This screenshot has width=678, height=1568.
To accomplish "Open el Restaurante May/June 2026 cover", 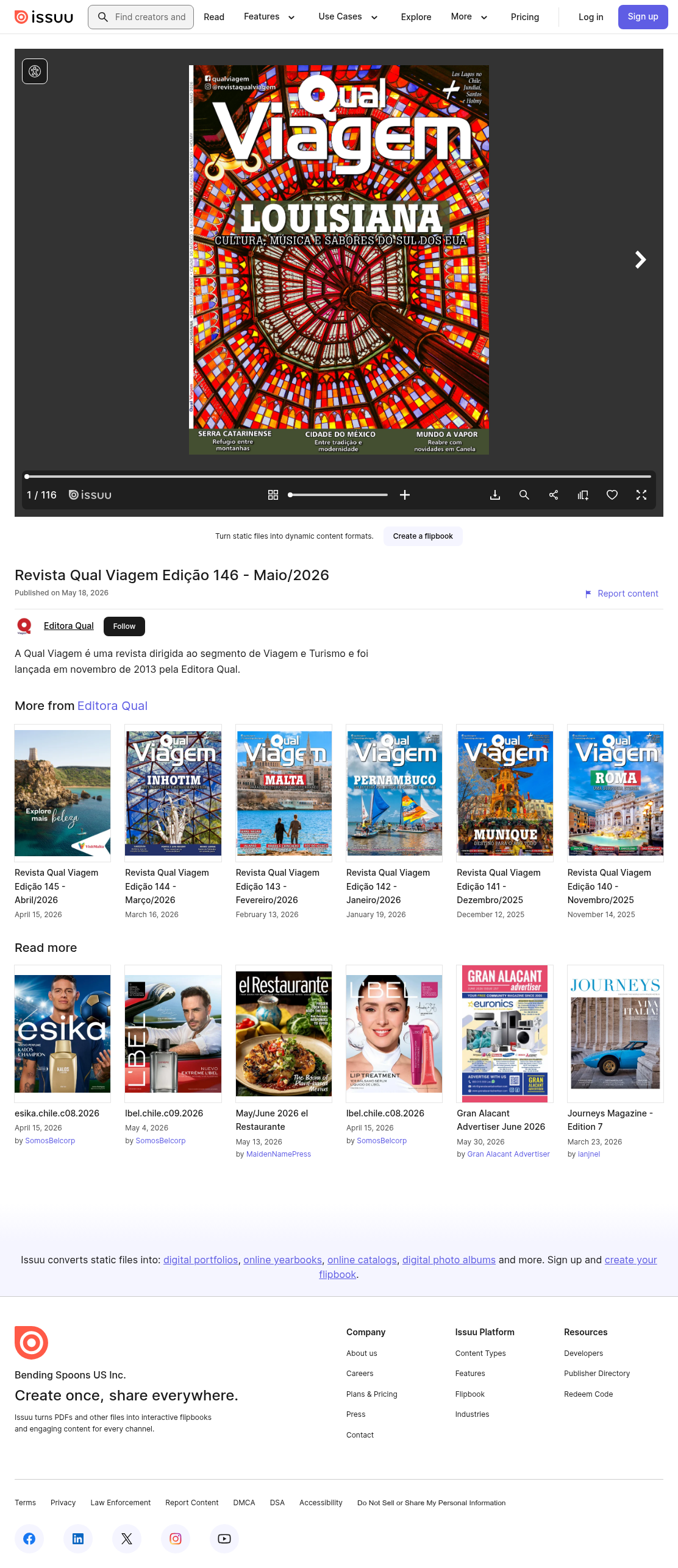I will coord(284,1034).
